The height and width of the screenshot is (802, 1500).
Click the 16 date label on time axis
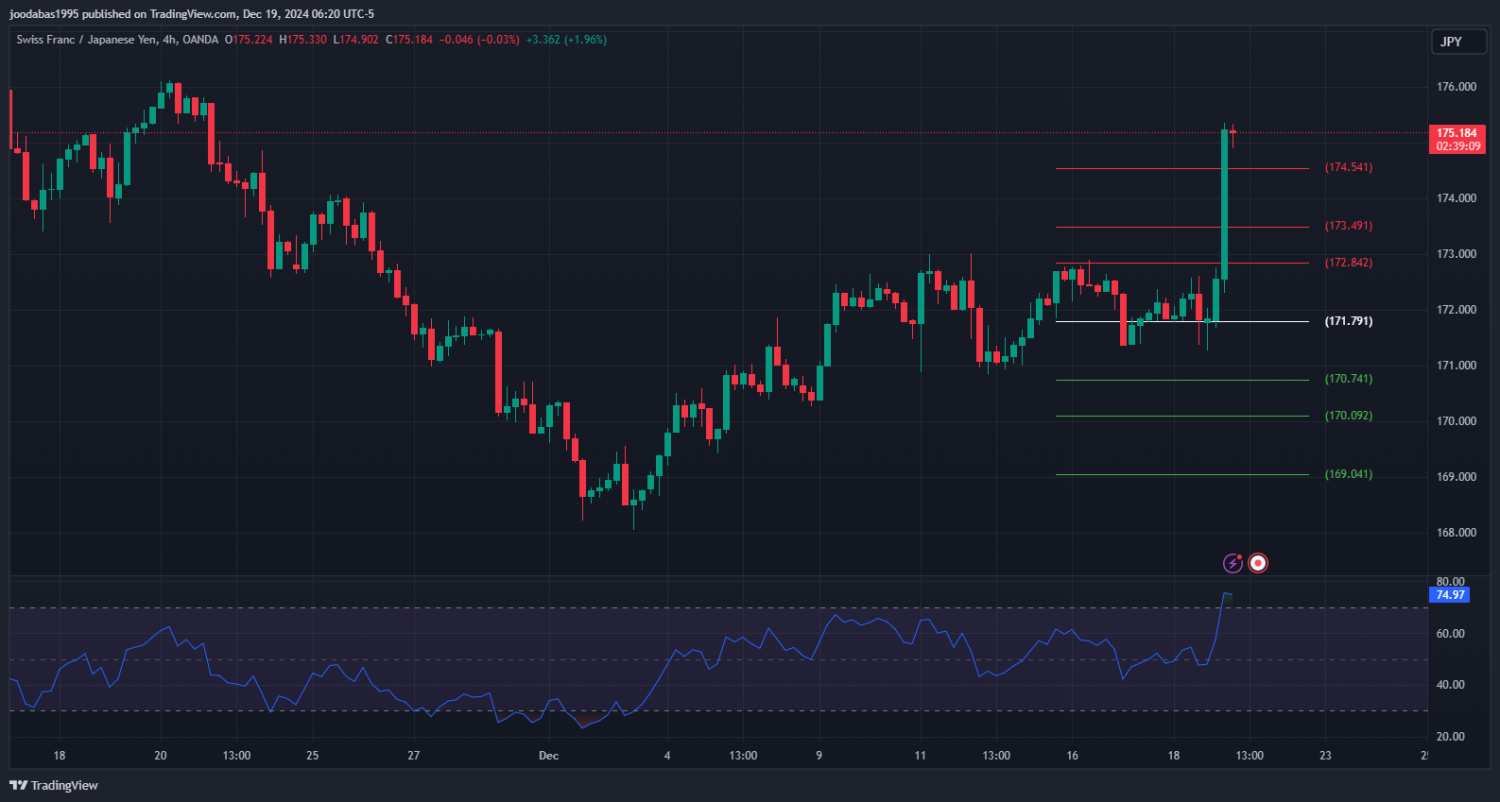1073,756
